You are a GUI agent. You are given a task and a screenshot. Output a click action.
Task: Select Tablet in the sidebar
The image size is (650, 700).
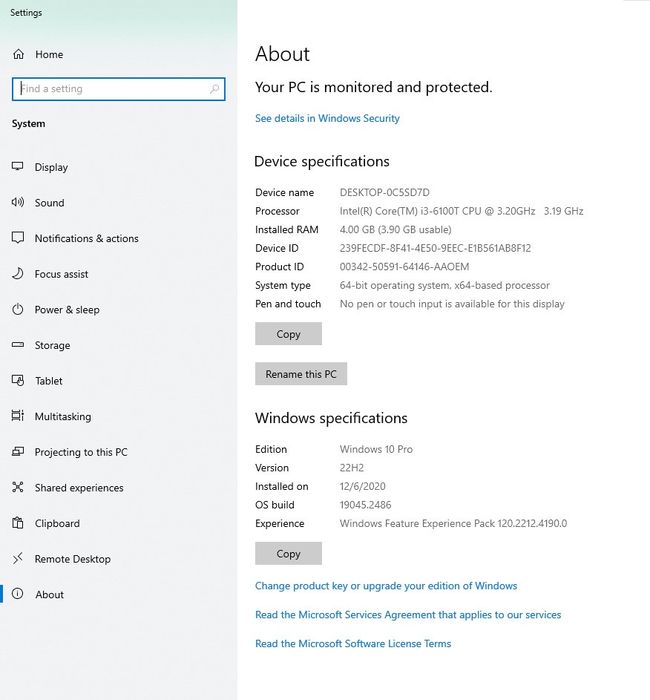pyautogui.click(x=49, y=381)
